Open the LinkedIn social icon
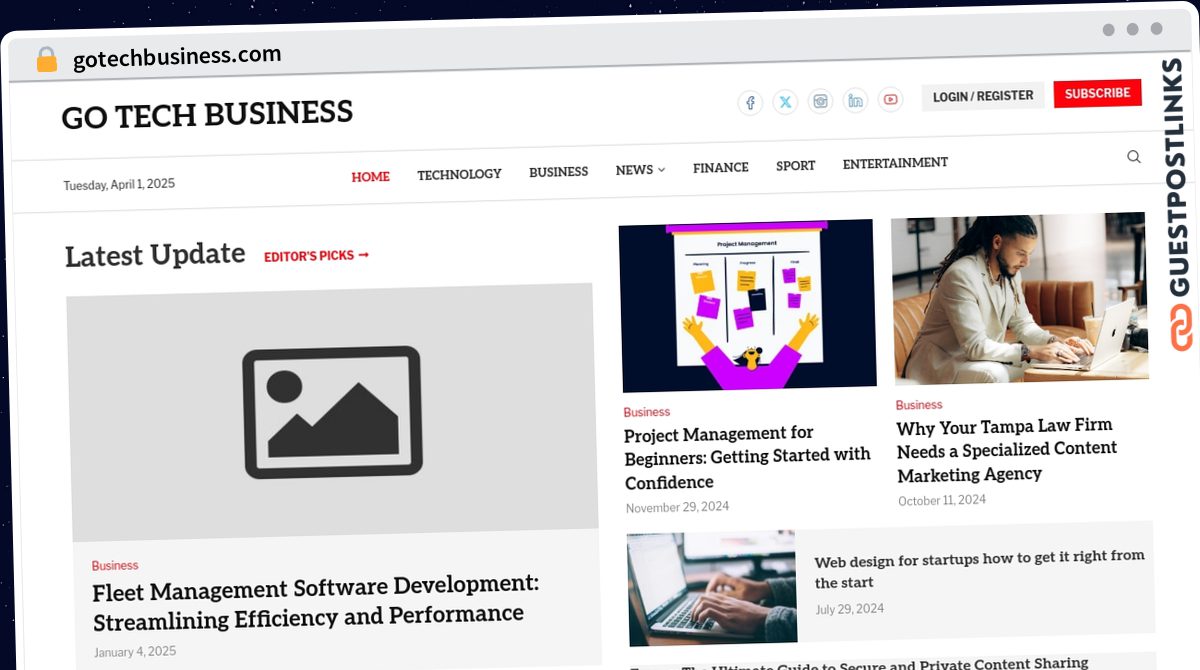Screen dimensions: 1200x670 click(855, 100)
